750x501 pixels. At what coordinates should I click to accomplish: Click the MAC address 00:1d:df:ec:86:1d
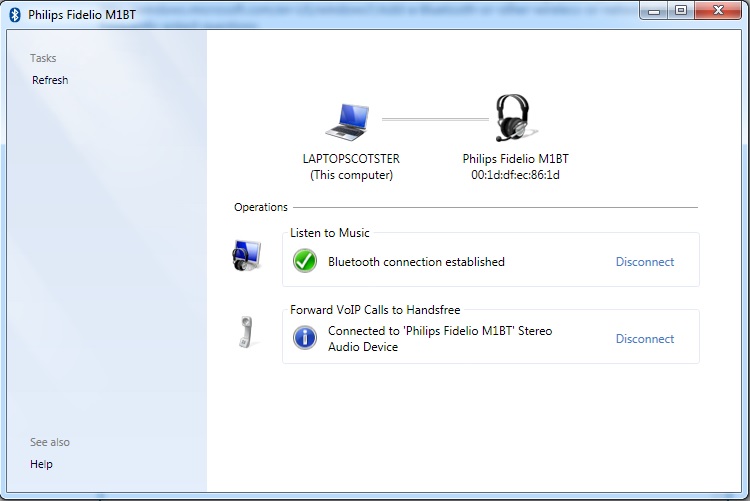(x=515, y=175)
